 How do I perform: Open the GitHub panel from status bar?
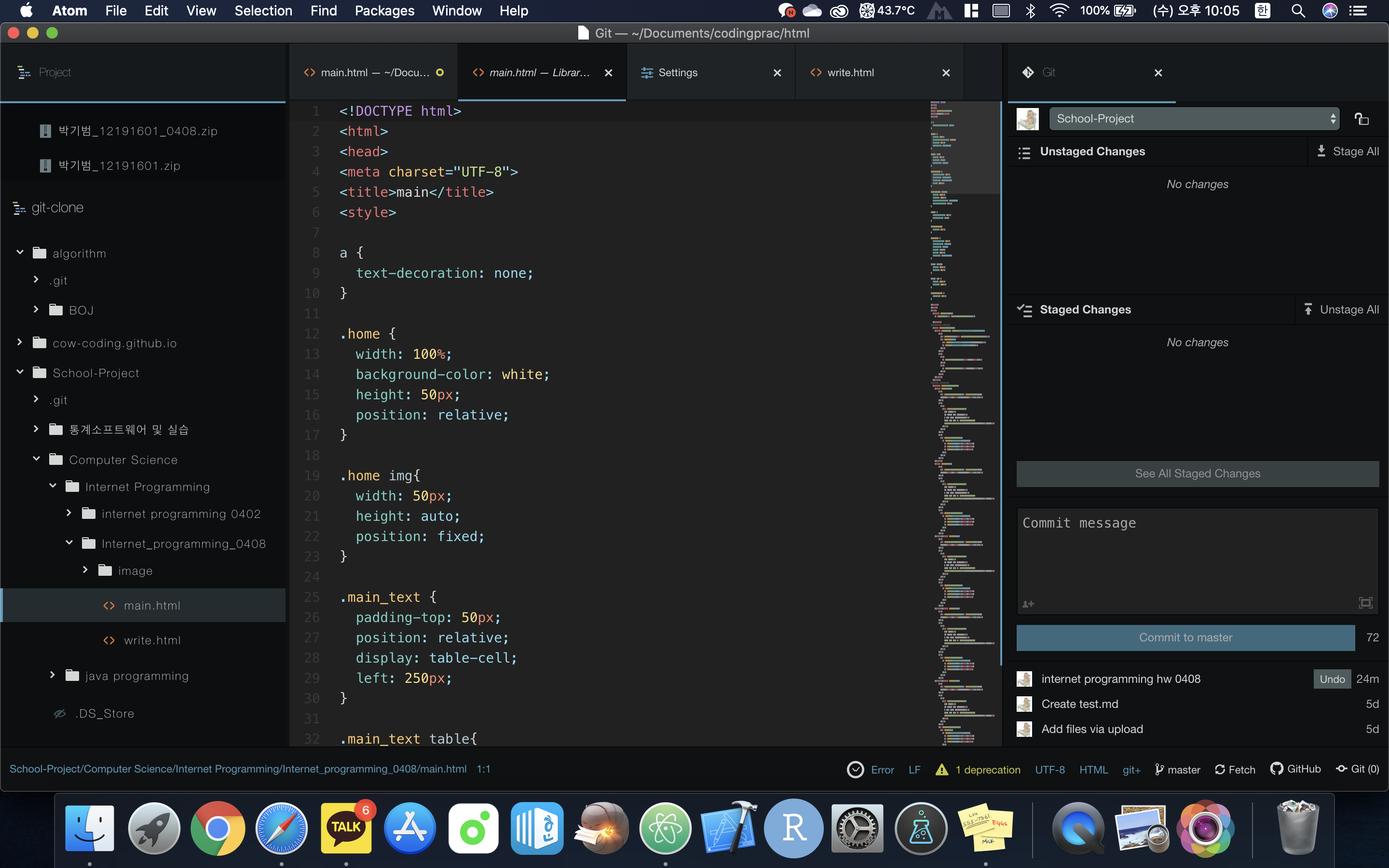coord(1295,769)
